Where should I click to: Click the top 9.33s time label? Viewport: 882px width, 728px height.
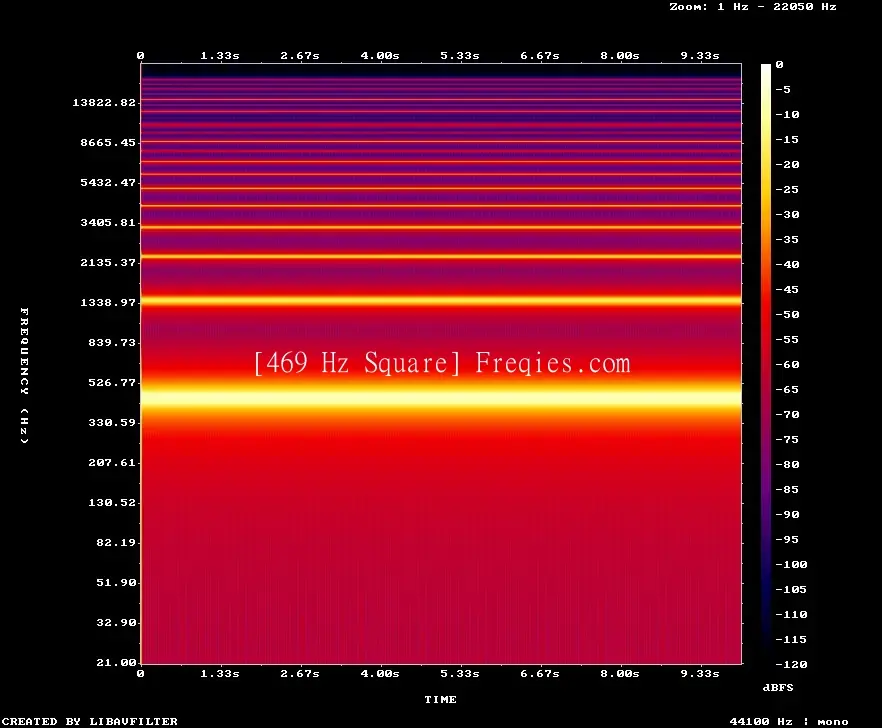tap(700, 55)
